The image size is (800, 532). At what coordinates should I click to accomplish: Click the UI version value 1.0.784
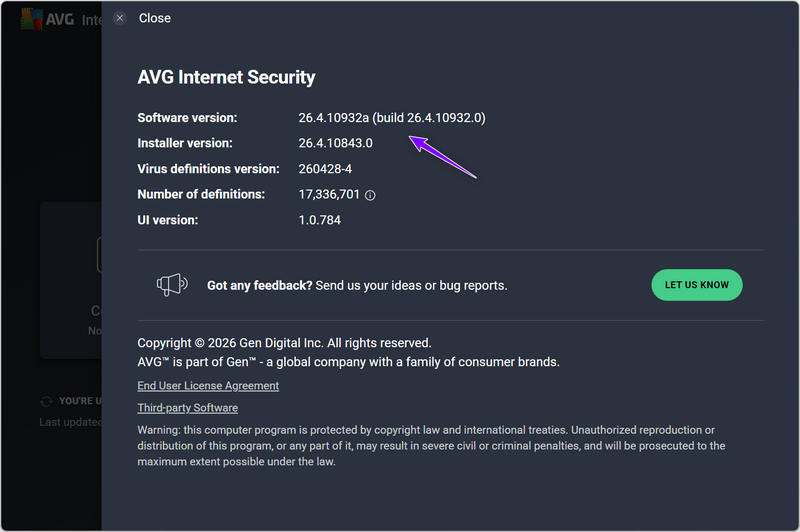(319, 220)
